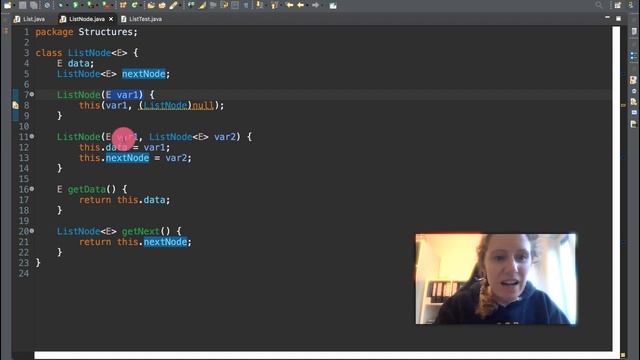Collapse getData method fold on line 16
Image resolution: width=640 pixels, height=360 pixels.
point(32,189)
